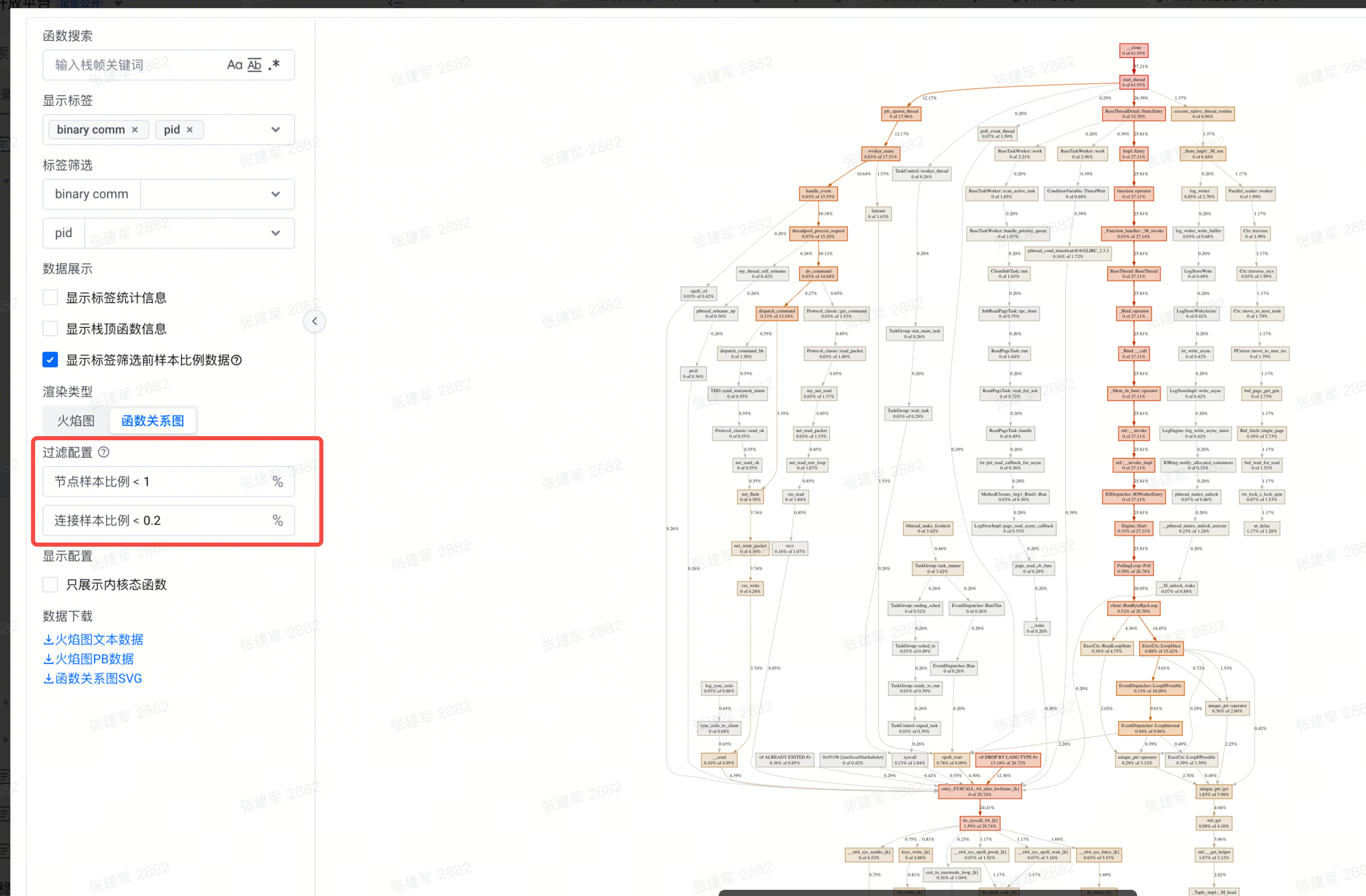Check 显示栈顶函数信息 option
Screen dimensions: 1366x896
pyautogui.click(x=51, y=329)
